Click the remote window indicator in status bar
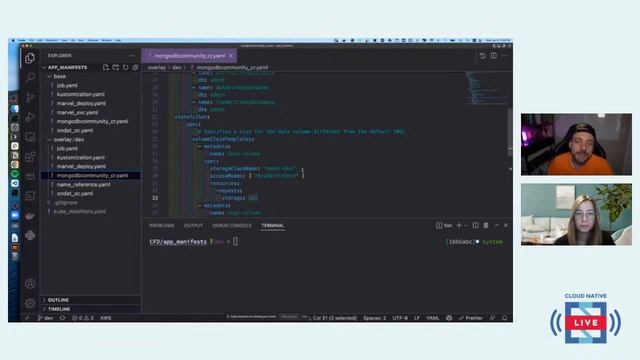The image size is (640, 360). click(x=27, y=318)
